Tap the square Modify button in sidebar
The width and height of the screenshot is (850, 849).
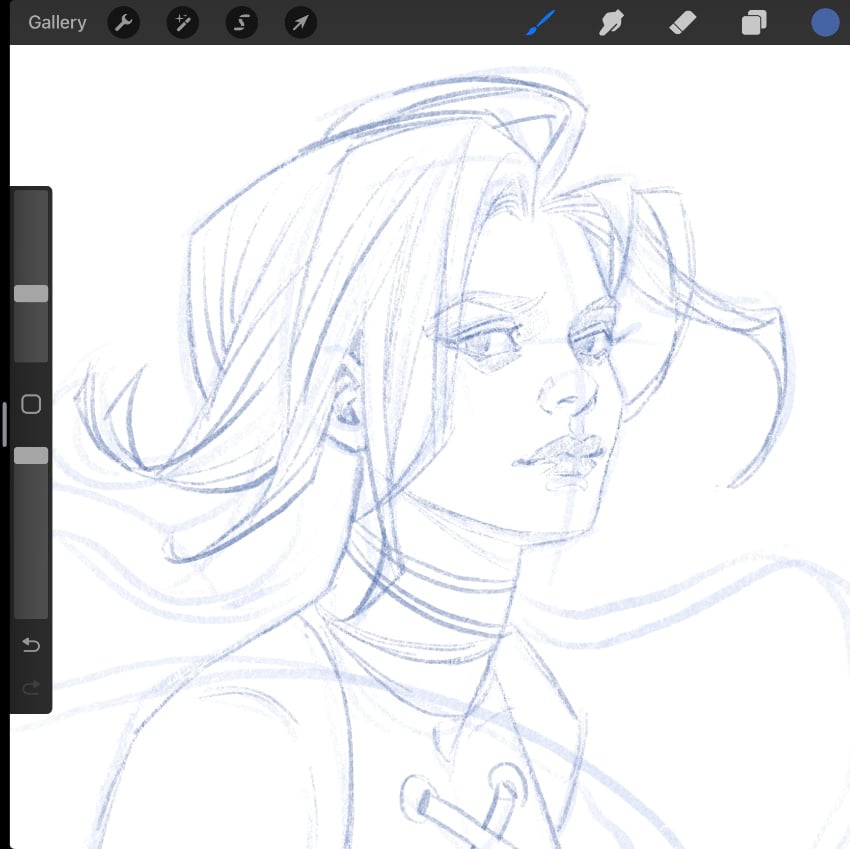(x=31, y=404)
